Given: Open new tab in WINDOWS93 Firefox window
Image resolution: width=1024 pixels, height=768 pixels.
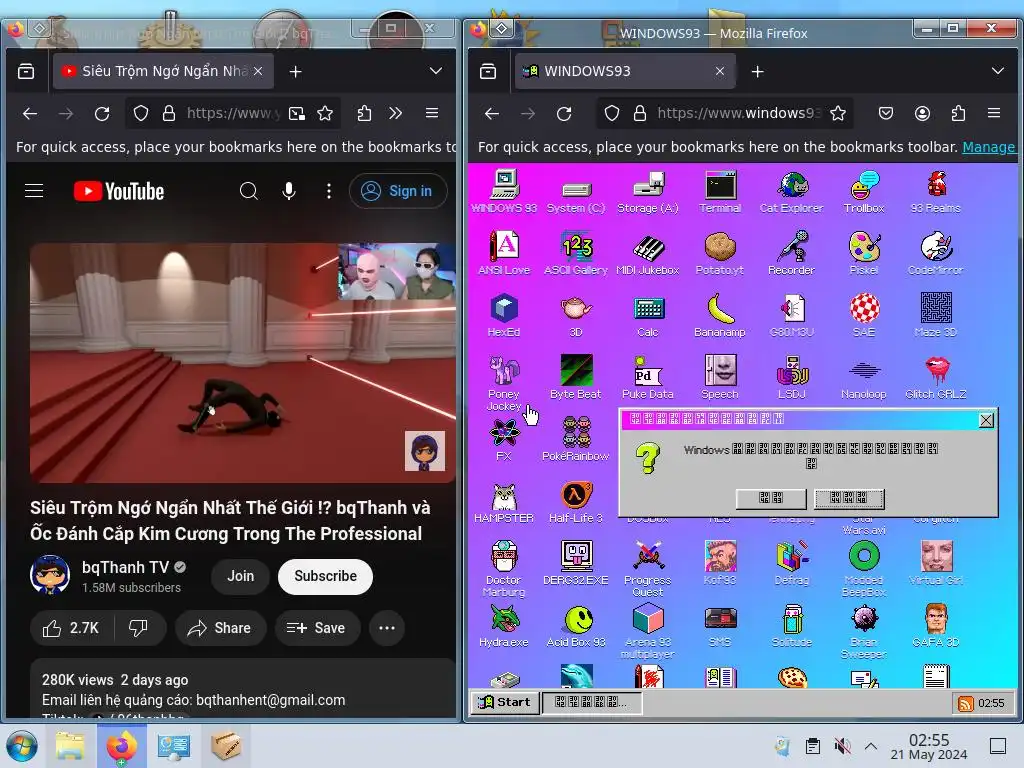Looking at the screenshot, I should 758,71.
